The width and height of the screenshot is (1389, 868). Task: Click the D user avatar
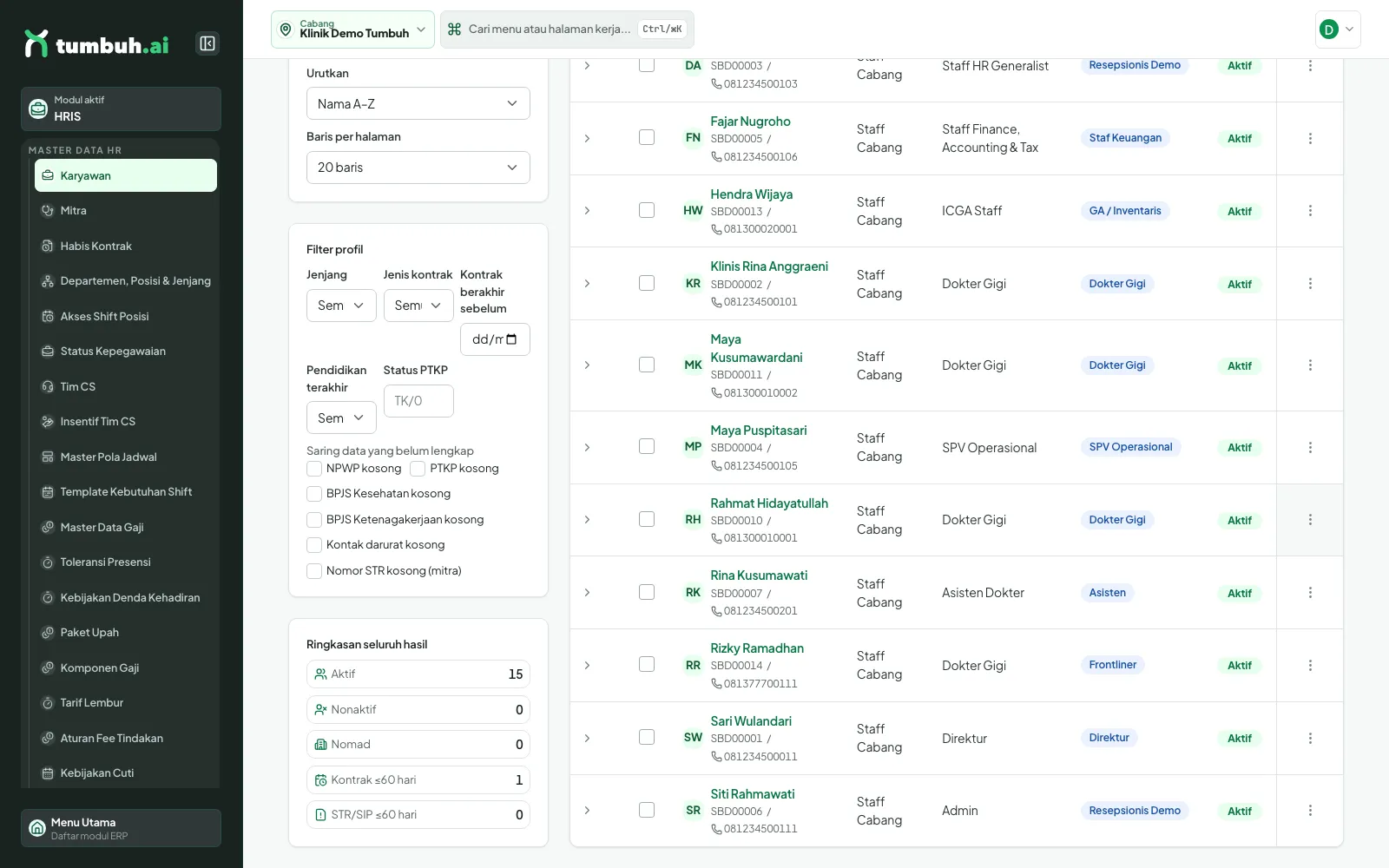(1328, 30)
